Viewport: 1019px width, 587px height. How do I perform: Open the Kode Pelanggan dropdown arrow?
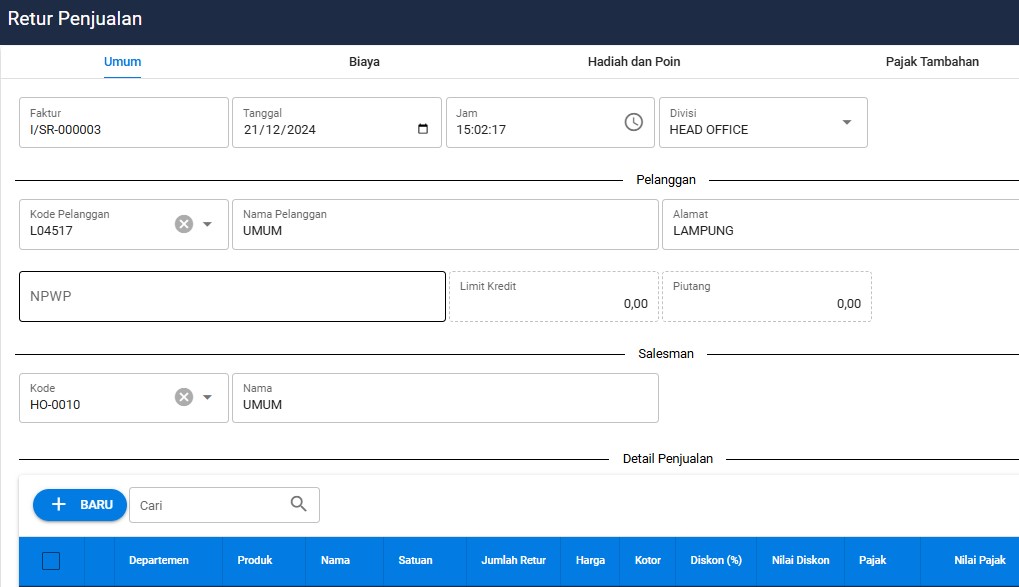pos(208,224)
